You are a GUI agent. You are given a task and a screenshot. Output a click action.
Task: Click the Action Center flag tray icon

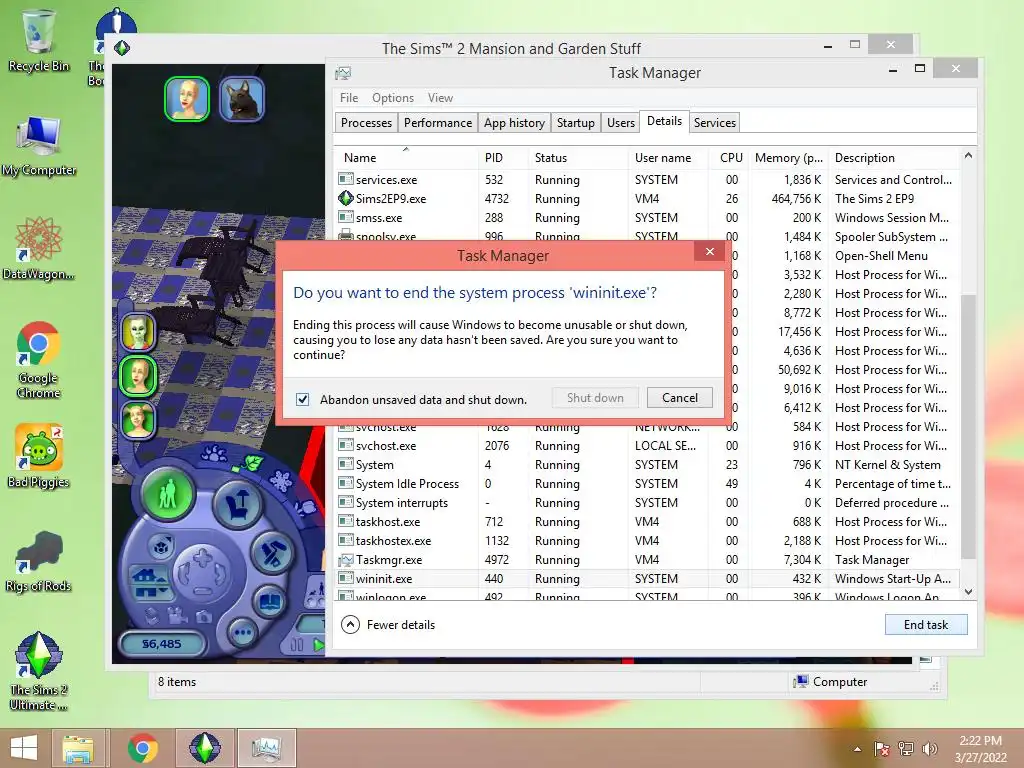tap(882, 749)
